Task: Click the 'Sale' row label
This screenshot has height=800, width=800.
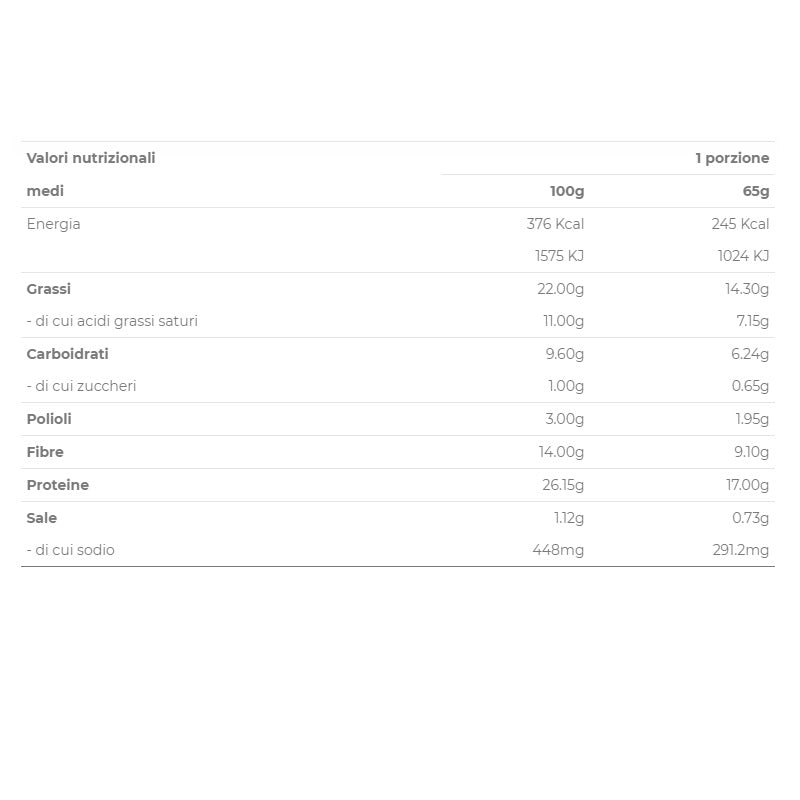Action: (42, 518)
